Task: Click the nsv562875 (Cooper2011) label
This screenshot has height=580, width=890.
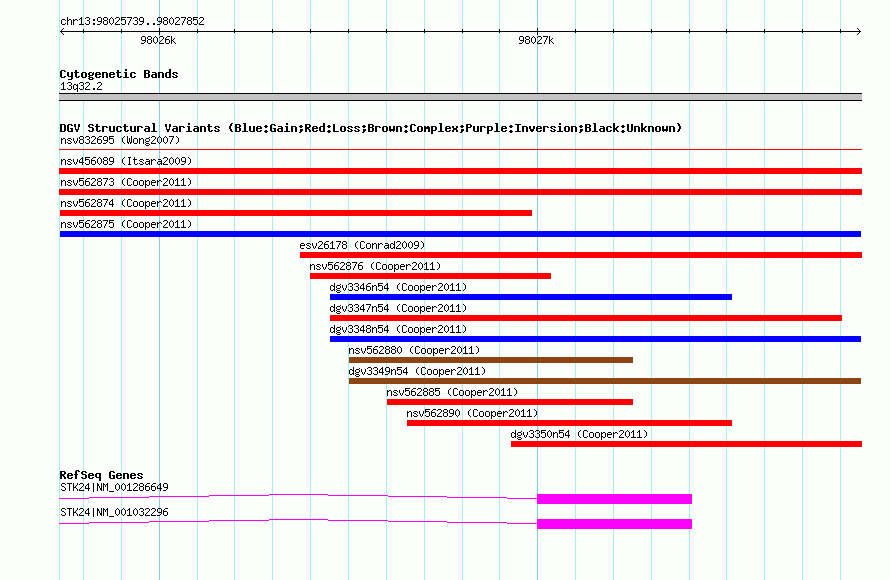Action: click(x=126, y=224)
